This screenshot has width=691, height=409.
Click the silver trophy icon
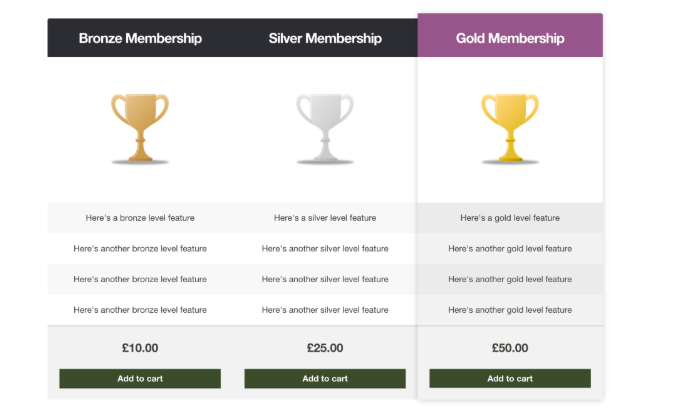[x=325, y=127]
